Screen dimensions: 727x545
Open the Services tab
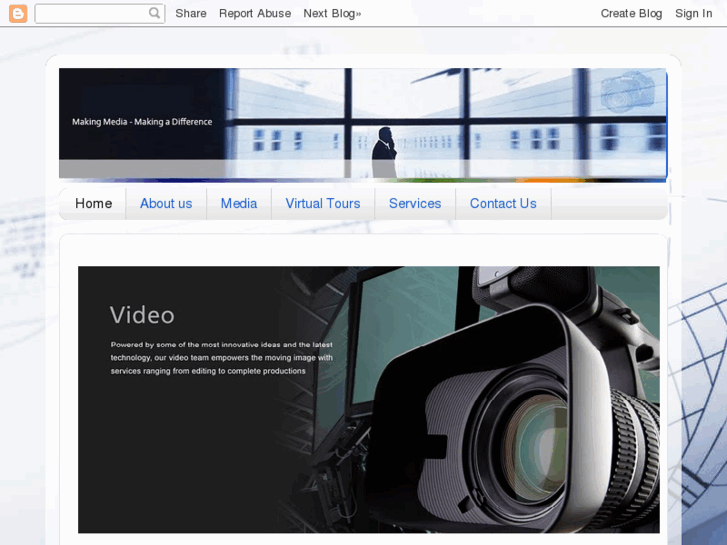coord(415,204)
